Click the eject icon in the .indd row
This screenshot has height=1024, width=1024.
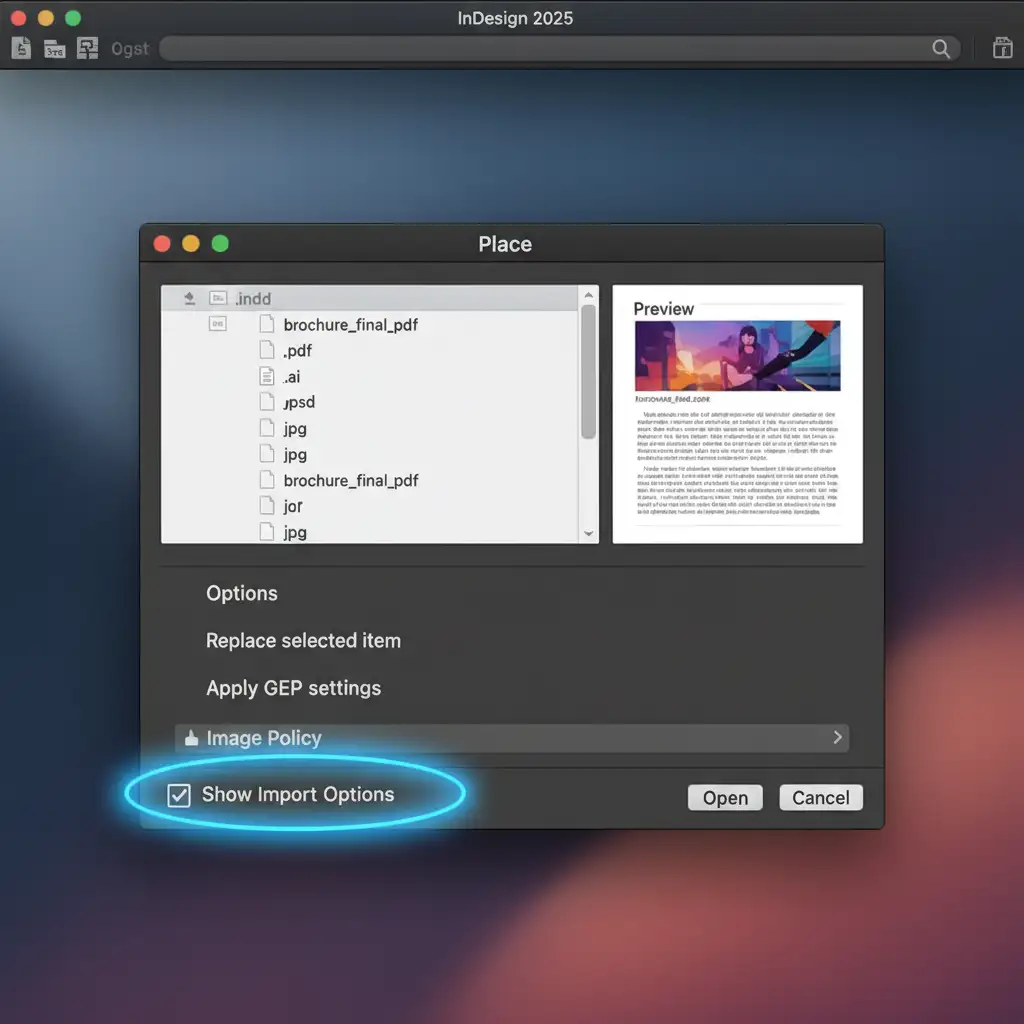tap(189, 298)
